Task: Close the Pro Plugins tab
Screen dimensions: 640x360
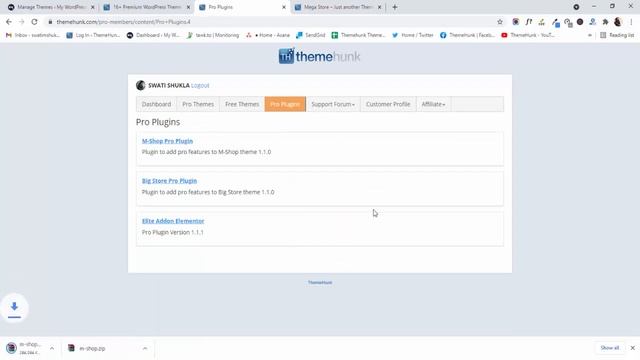Action: 284,7
